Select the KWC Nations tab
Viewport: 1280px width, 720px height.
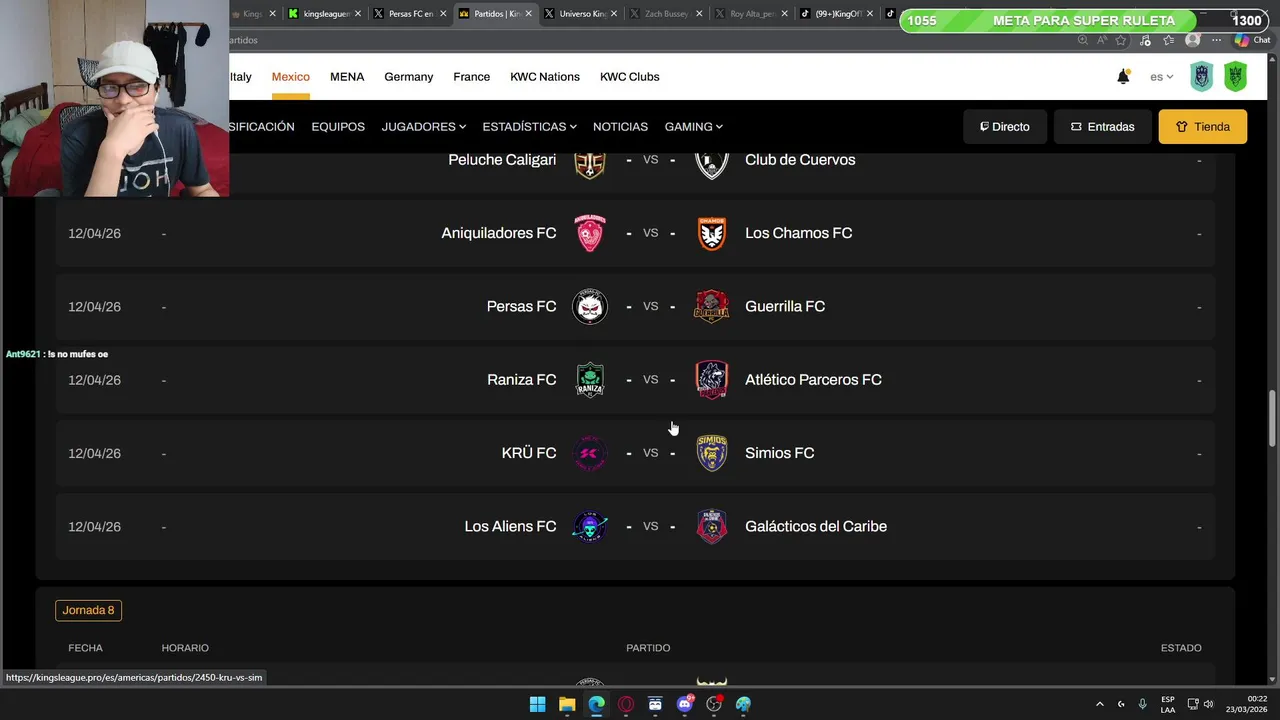click(545, 77)
